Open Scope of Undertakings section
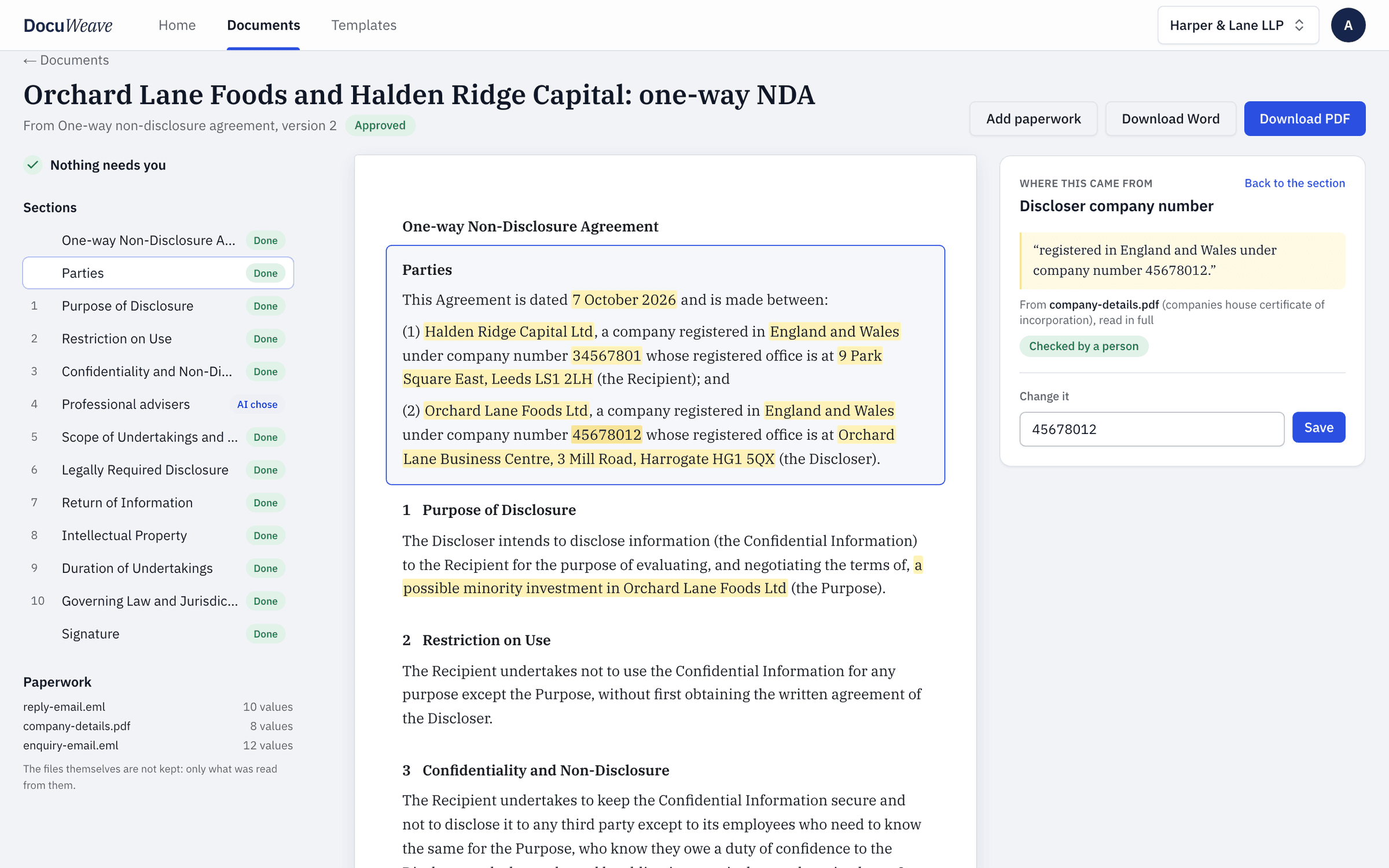The image size is (1389, 868). [158, 437]
